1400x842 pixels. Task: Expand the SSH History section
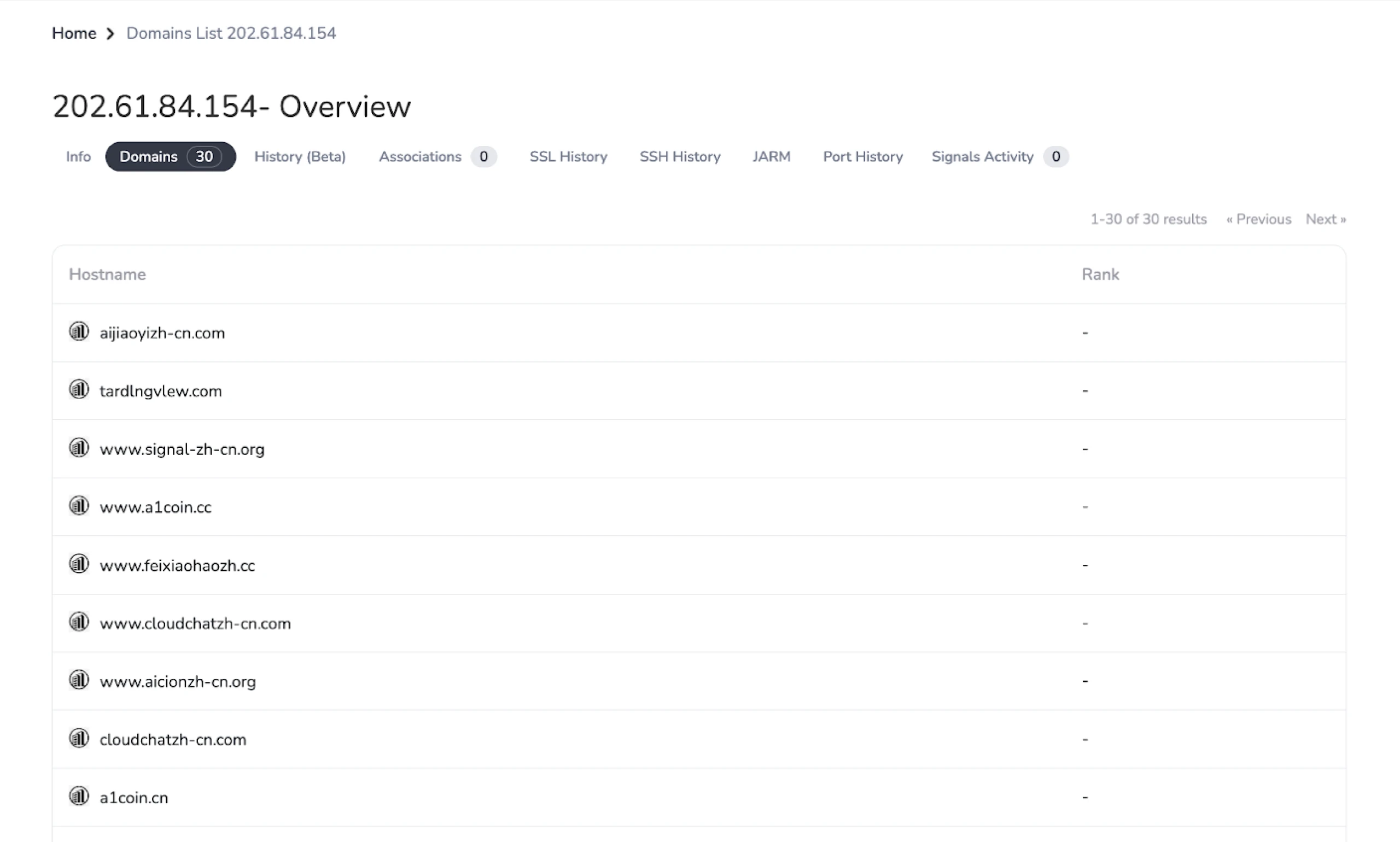[x=680, y=156]
